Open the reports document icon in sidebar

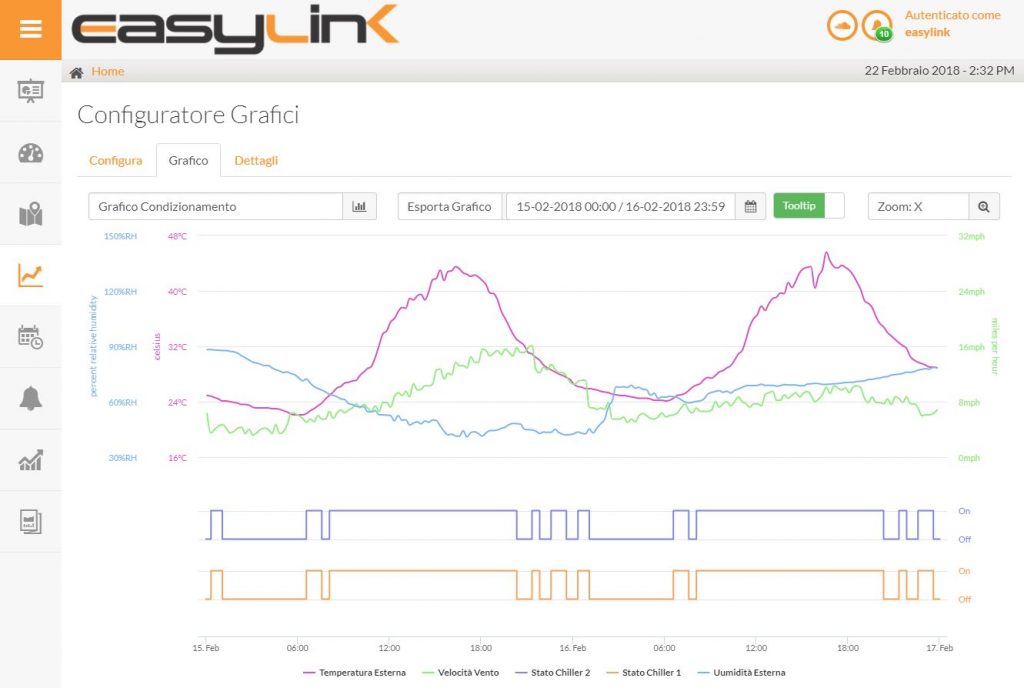point(29,521)
